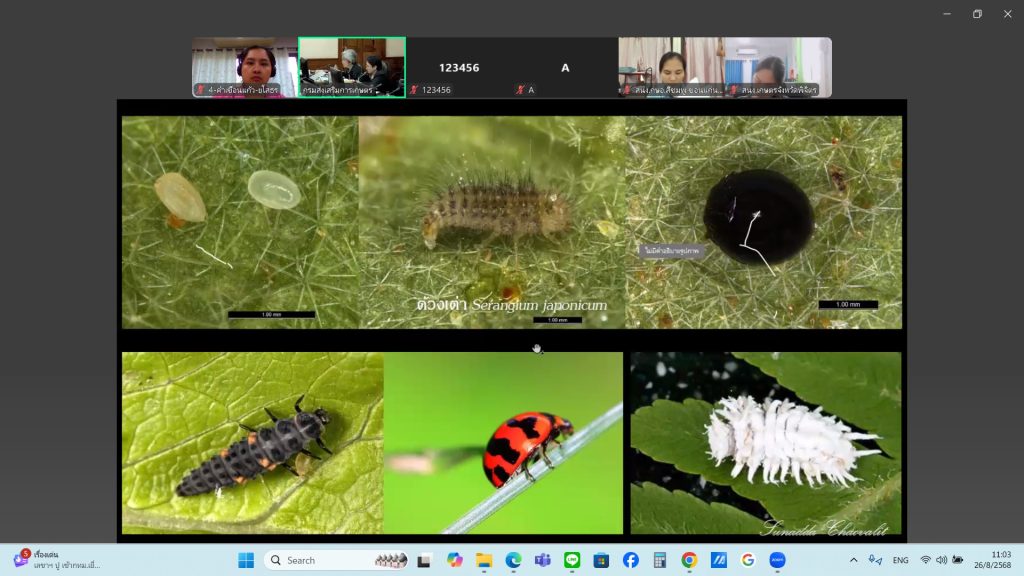Open the Facebook taskbar icon
Screen dimensions: 1024x576
[630, 560]
